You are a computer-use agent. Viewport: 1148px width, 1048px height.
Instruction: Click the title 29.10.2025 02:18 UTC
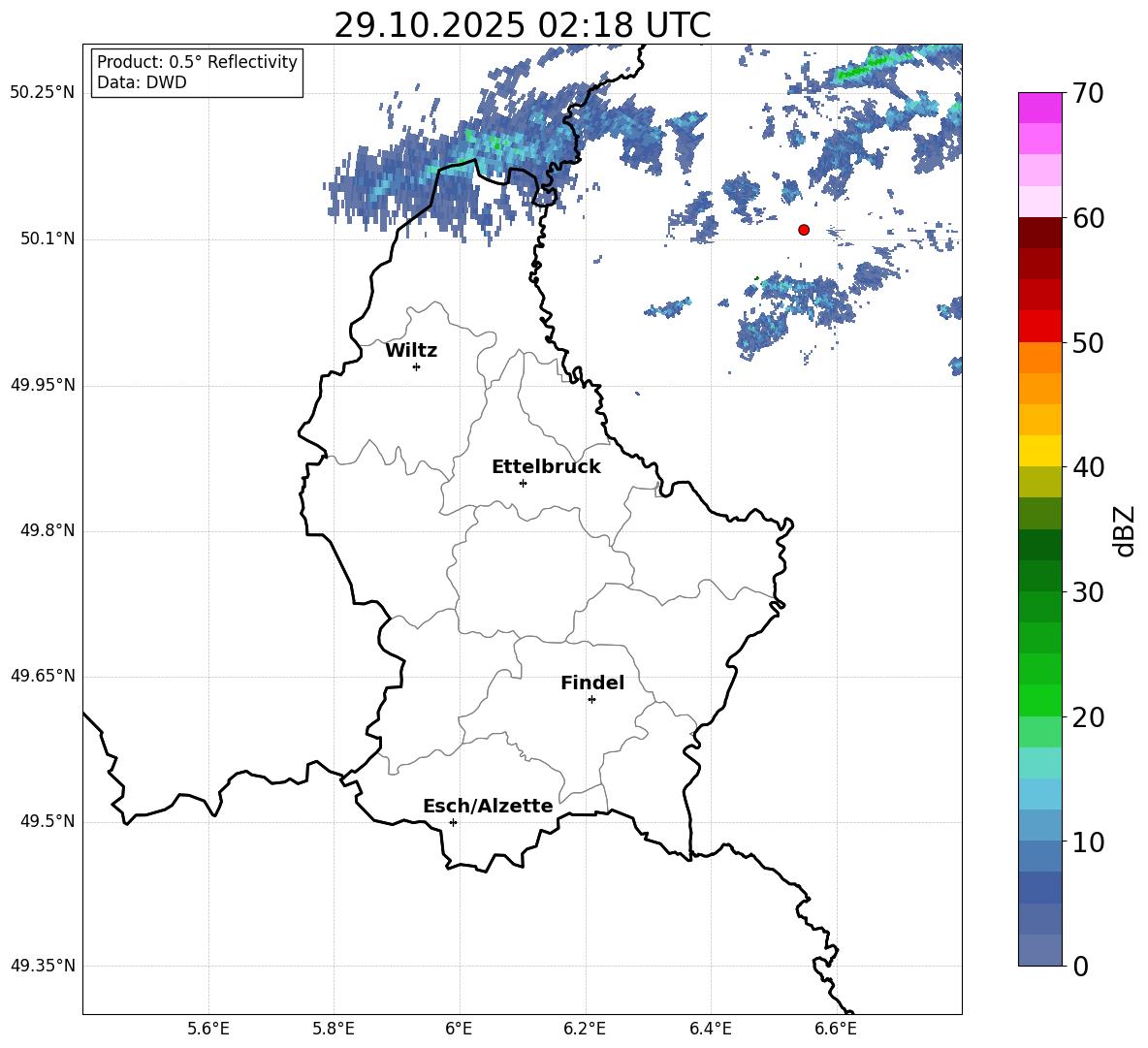coord(522,25)
